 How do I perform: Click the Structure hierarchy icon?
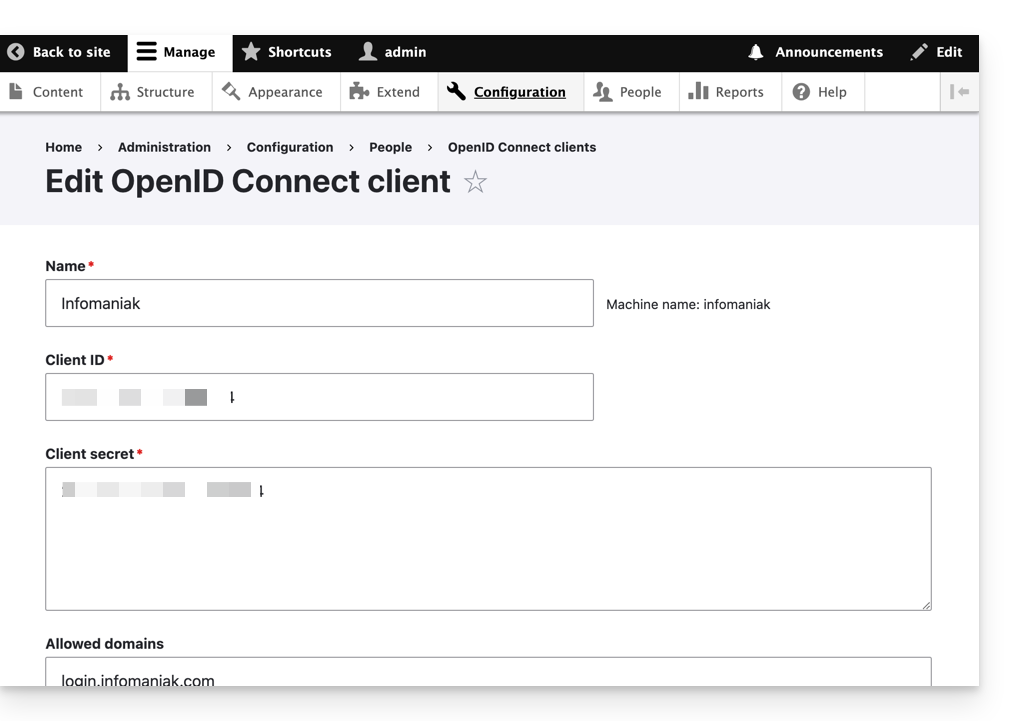(120, 92)
